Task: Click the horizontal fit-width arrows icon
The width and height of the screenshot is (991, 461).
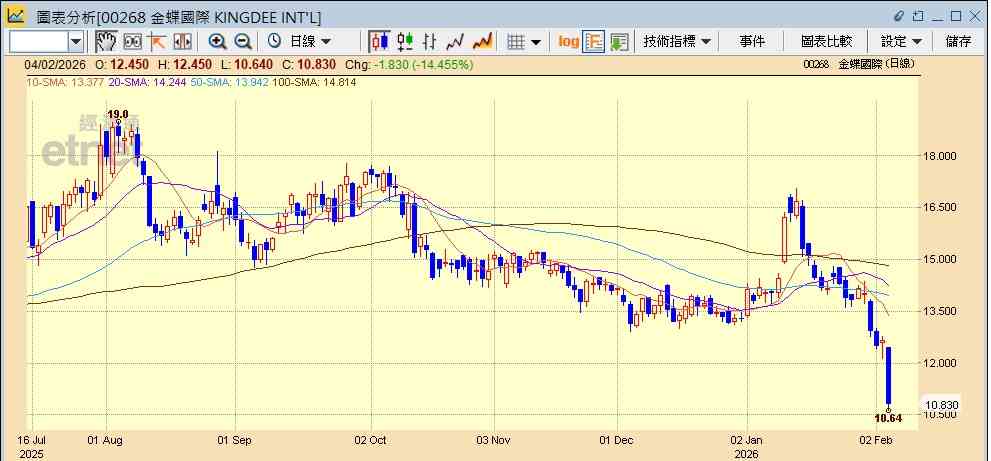Action: [182, 42]
